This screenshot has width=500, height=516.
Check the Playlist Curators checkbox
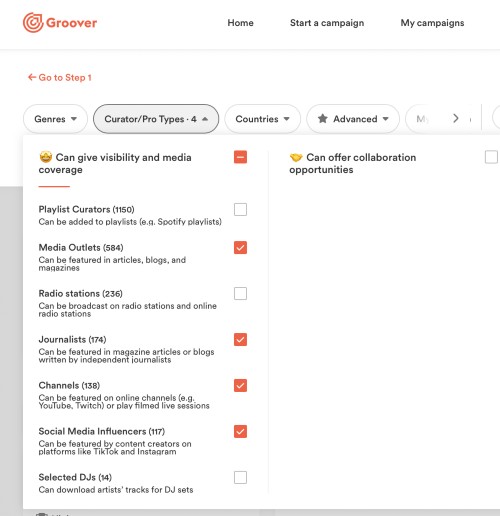click(240, 210)
